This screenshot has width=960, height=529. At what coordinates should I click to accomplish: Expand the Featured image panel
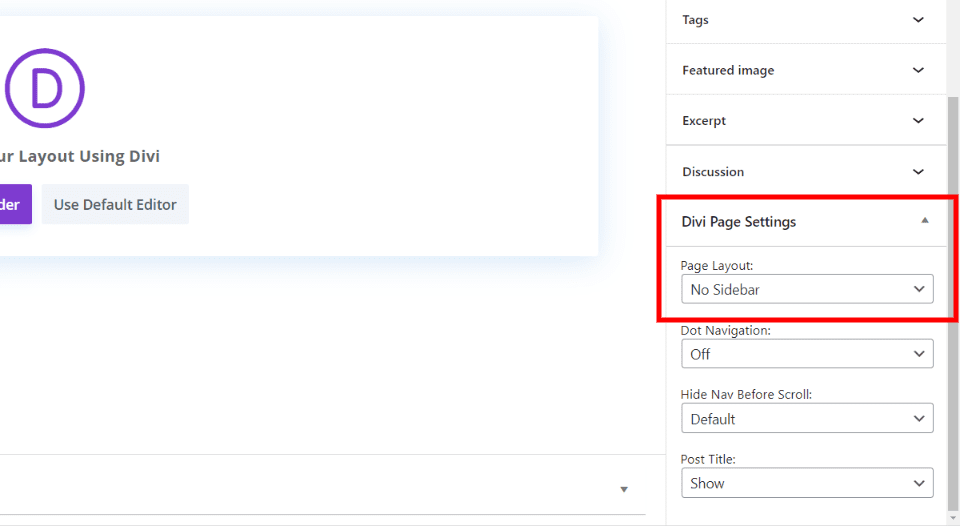(806, 70)
